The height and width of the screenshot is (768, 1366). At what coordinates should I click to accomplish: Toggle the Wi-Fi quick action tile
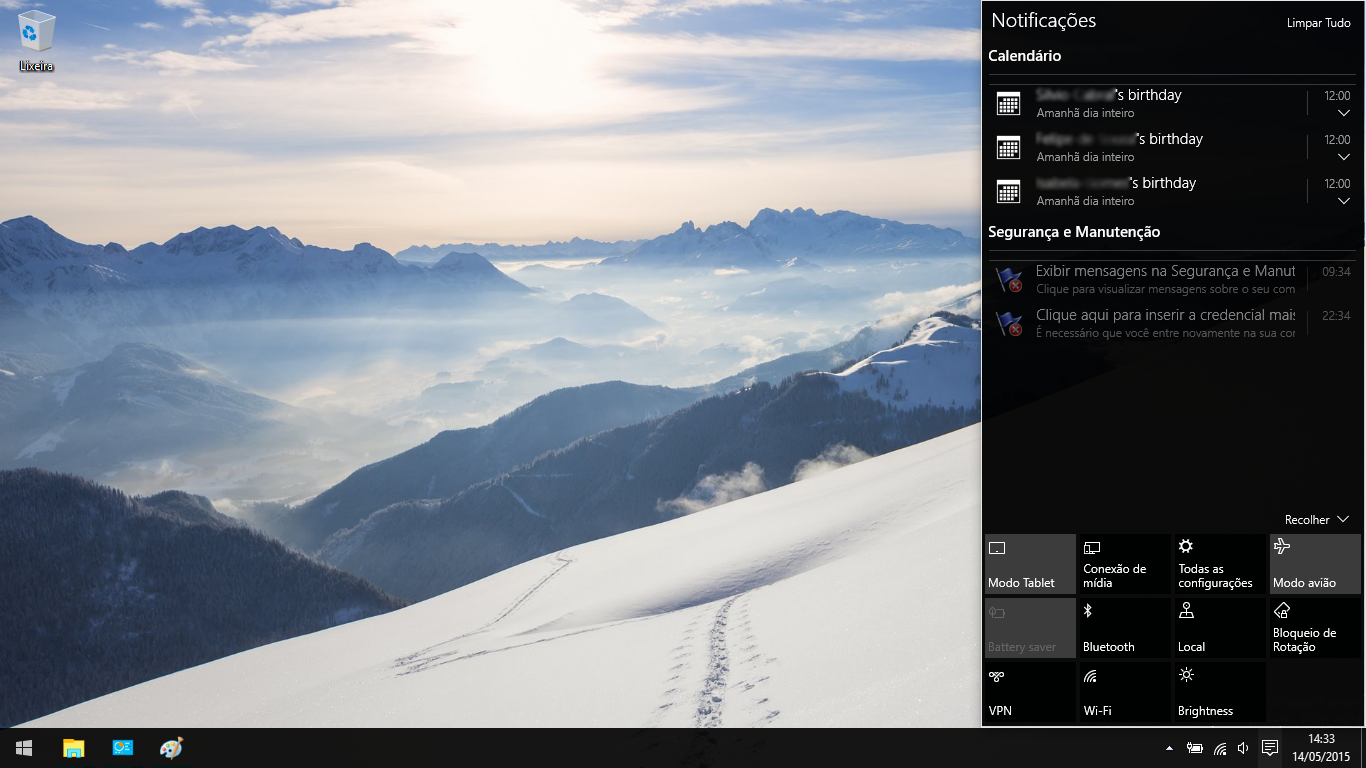pyautogui.click(x=1125, y=692)
